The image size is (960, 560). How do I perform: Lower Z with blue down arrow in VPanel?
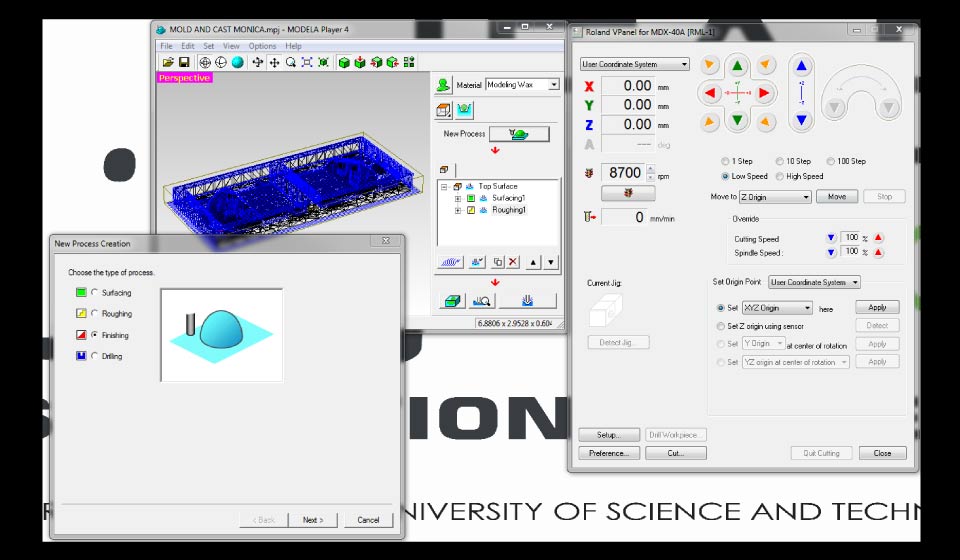coord(801,120)
